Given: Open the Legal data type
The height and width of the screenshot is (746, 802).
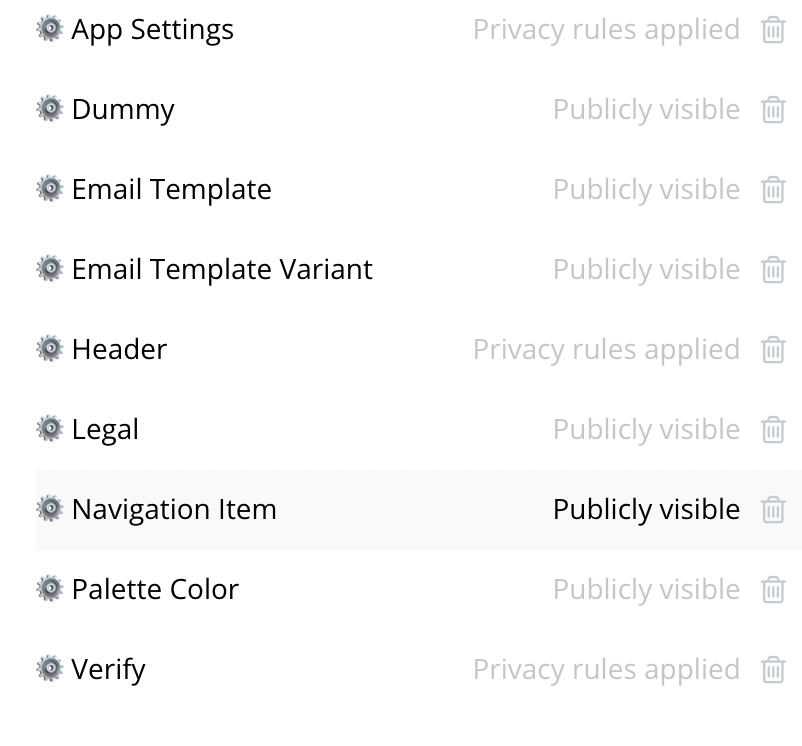Looking at the screenshot, I should click(x=105, y=429).
